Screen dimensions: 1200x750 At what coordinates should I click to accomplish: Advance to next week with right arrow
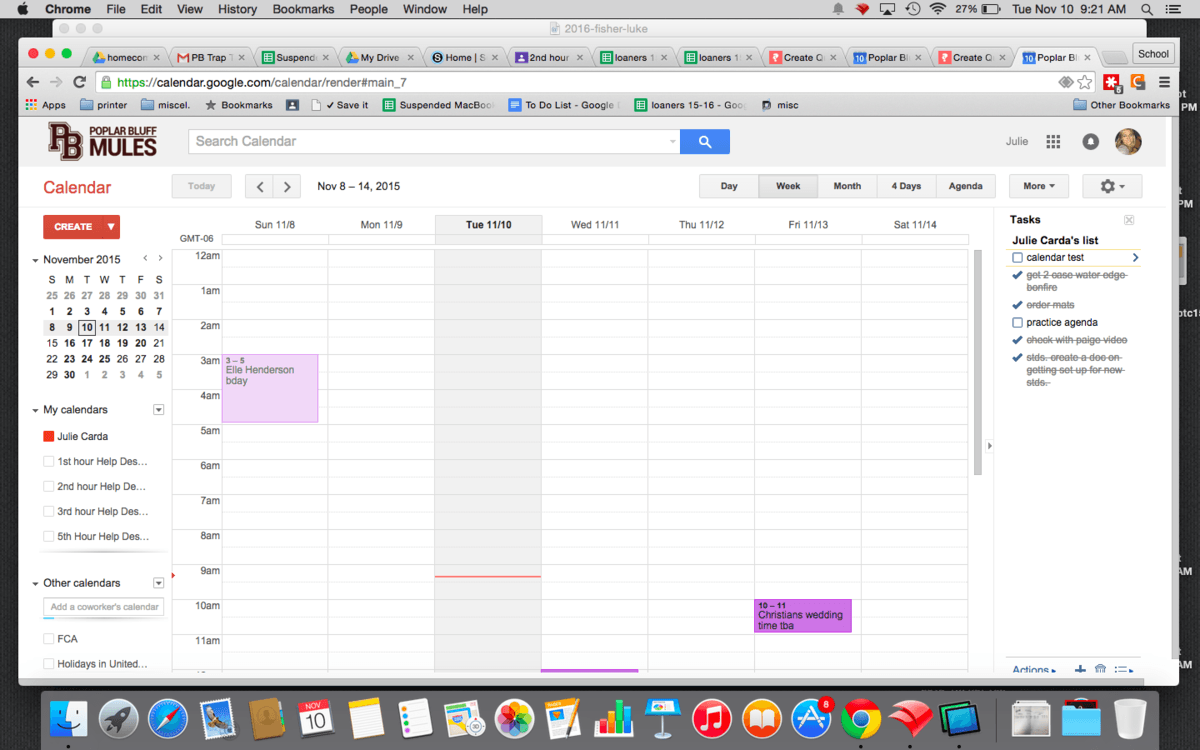coord(287,186)
